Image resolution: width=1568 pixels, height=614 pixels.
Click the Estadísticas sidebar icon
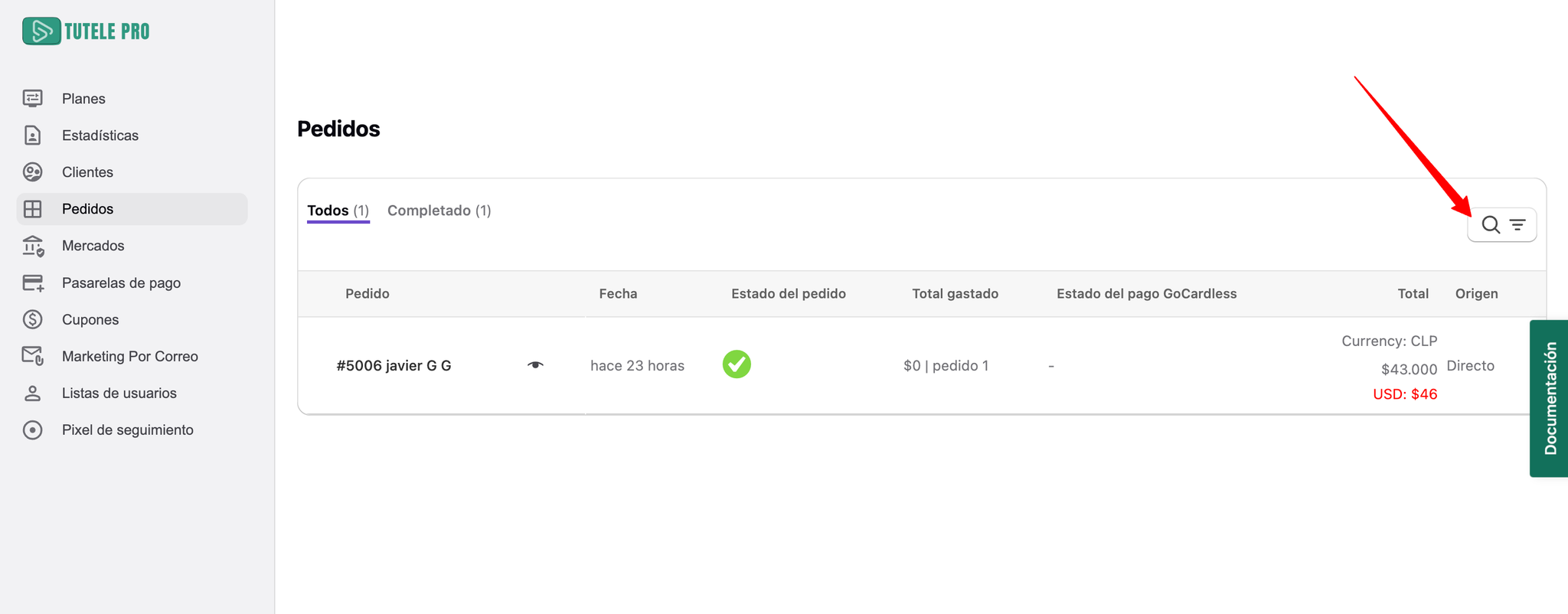tap(32, 136)
